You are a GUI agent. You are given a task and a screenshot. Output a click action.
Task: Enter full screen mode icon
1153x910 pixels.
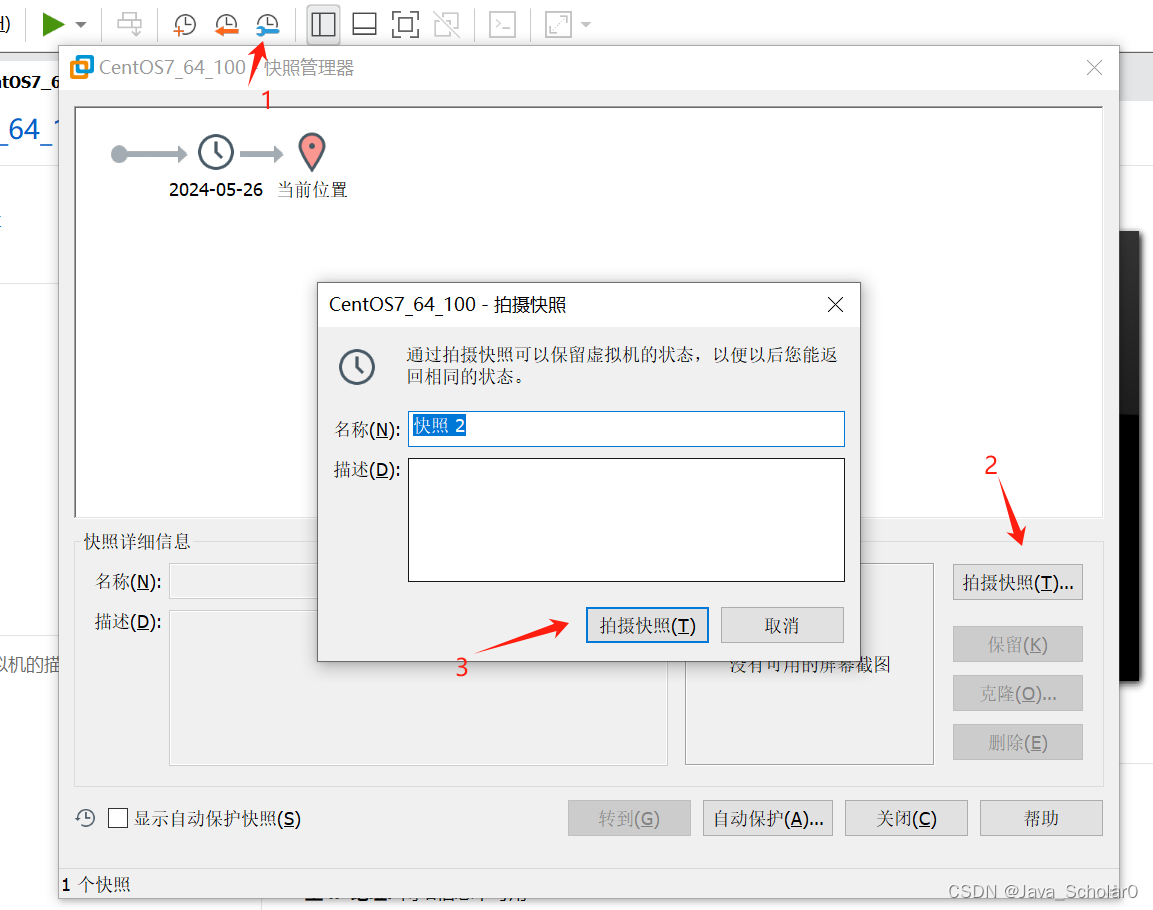tap(405, 24)
